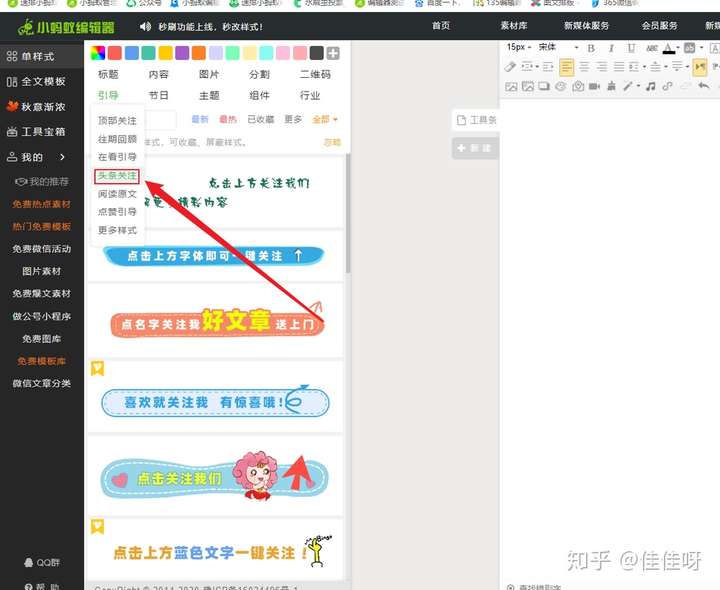
Task: Click the map location insert icon
Action: click(578, 86)
